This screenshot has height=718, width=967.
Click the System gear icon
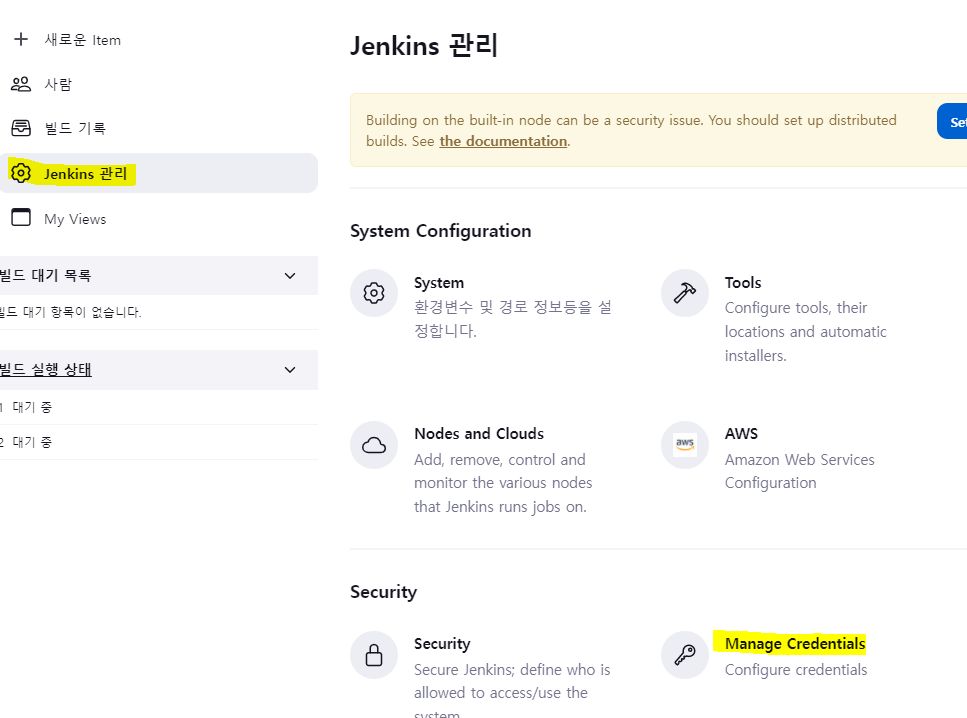point(374,293)
